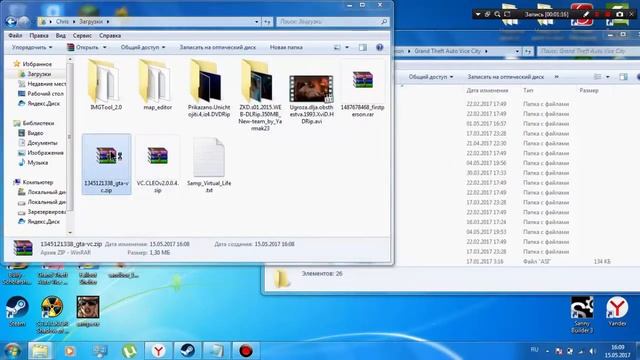Select the 1345121338_gta-vc.zip archive
640x360 pixels.
coord(107,164)
